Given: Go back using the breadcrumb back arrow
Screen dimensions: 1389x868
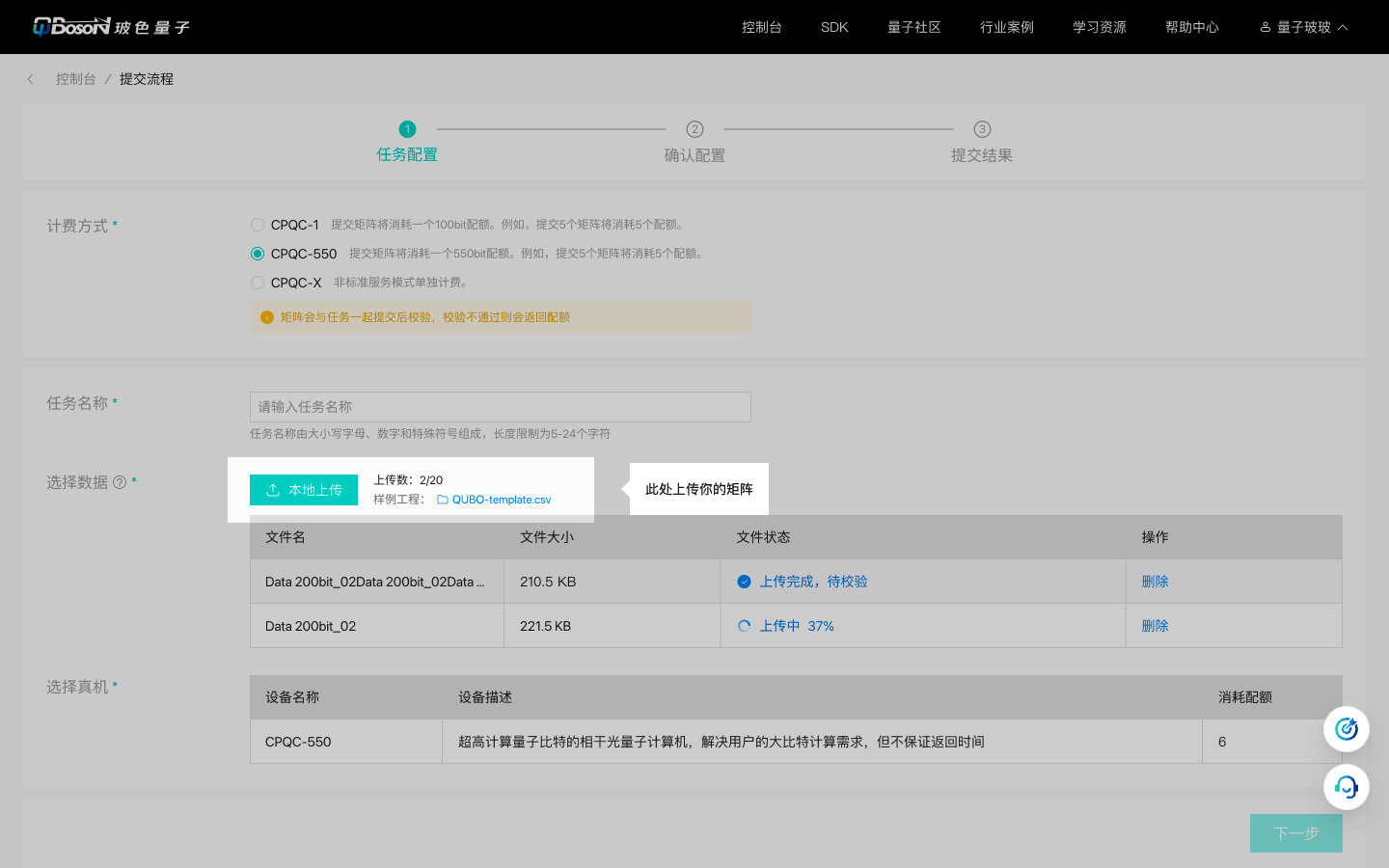Looking at the screenshot, I should [31, 79].
